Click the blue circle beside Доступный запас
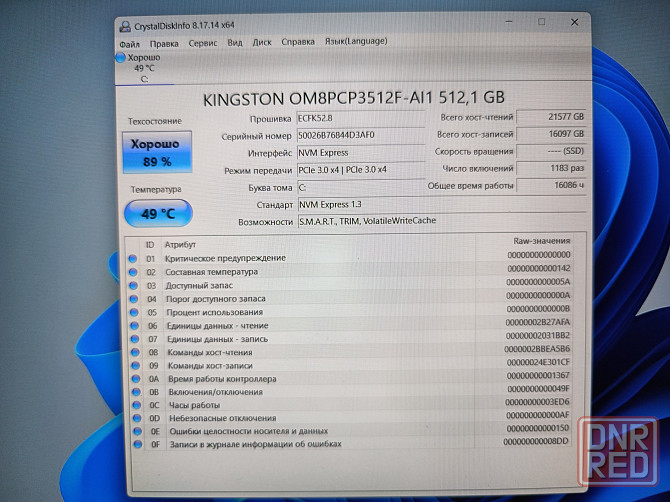This screenshot has width=670, height=502. coord(133,285)
